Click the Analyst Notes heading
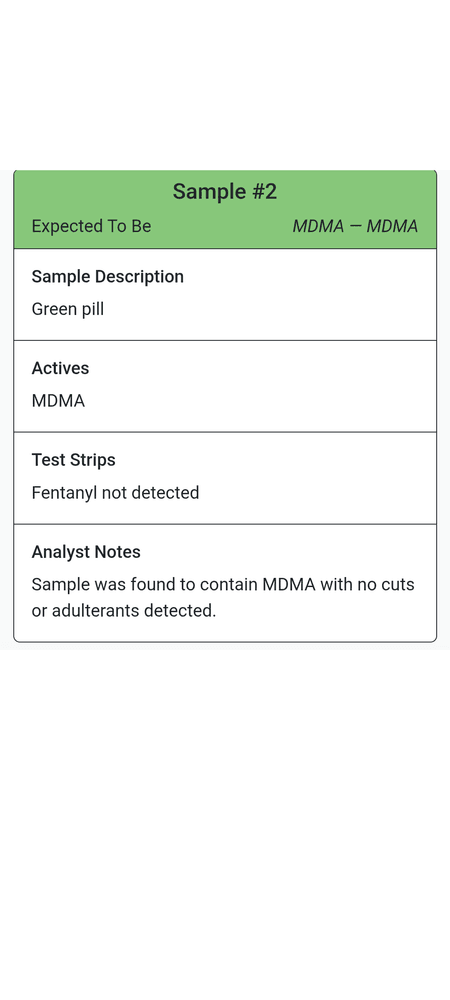 86,552
